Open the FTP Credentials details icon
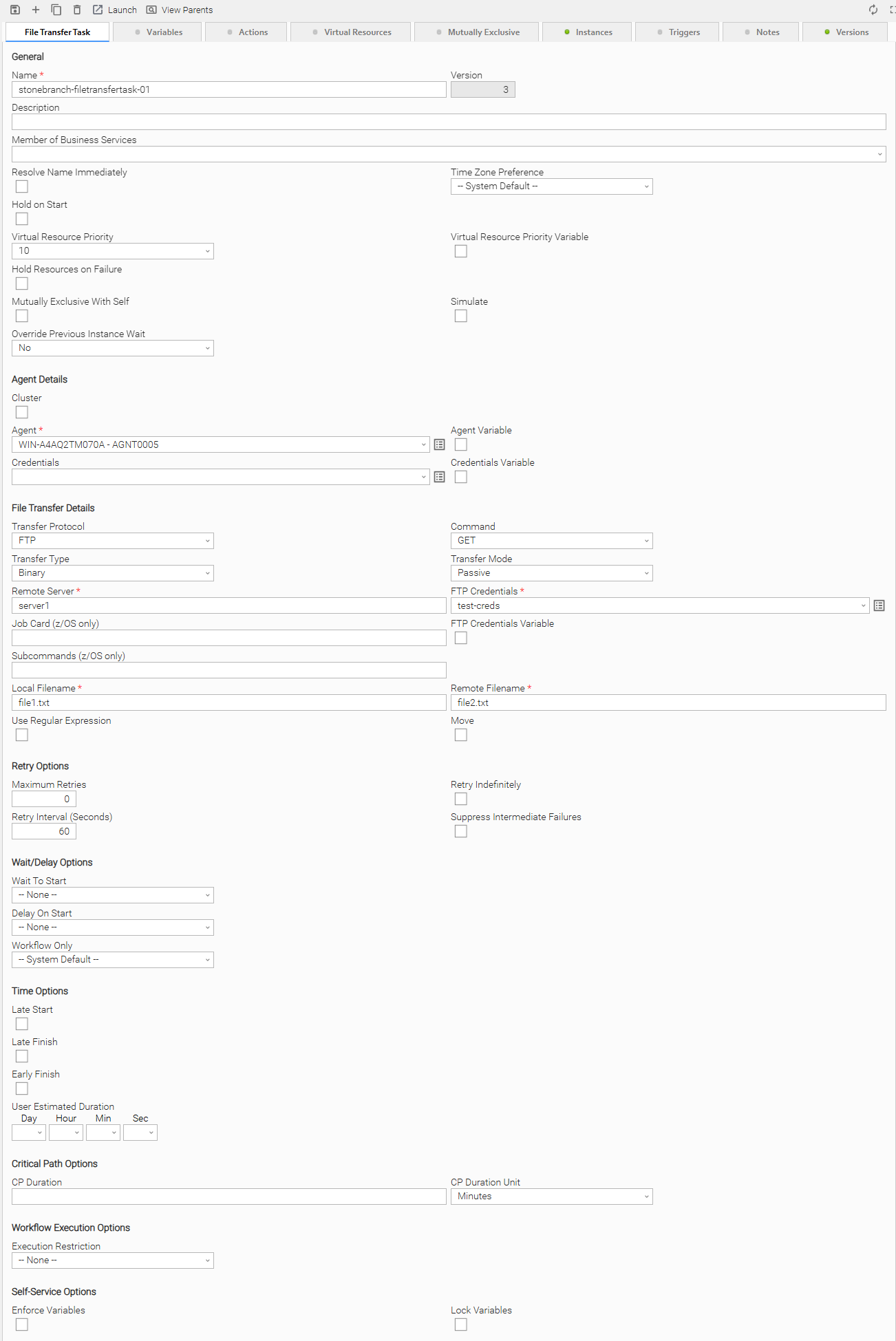Viewport: 896px width, 1341px height. click(879, 605)
